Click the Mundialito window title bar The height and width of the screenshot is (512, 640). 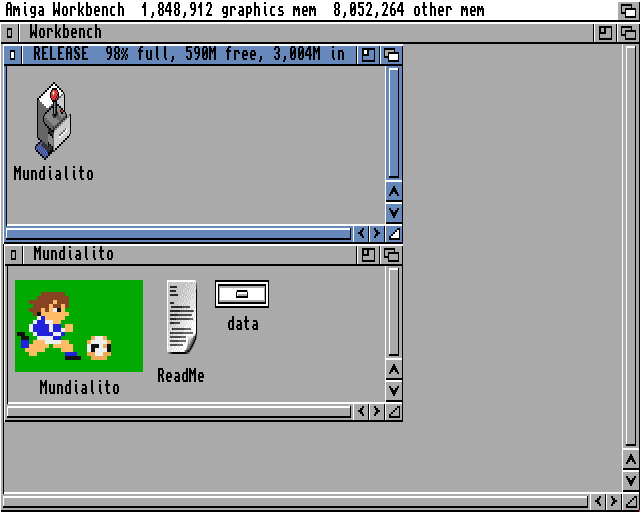tap(189, 255)
